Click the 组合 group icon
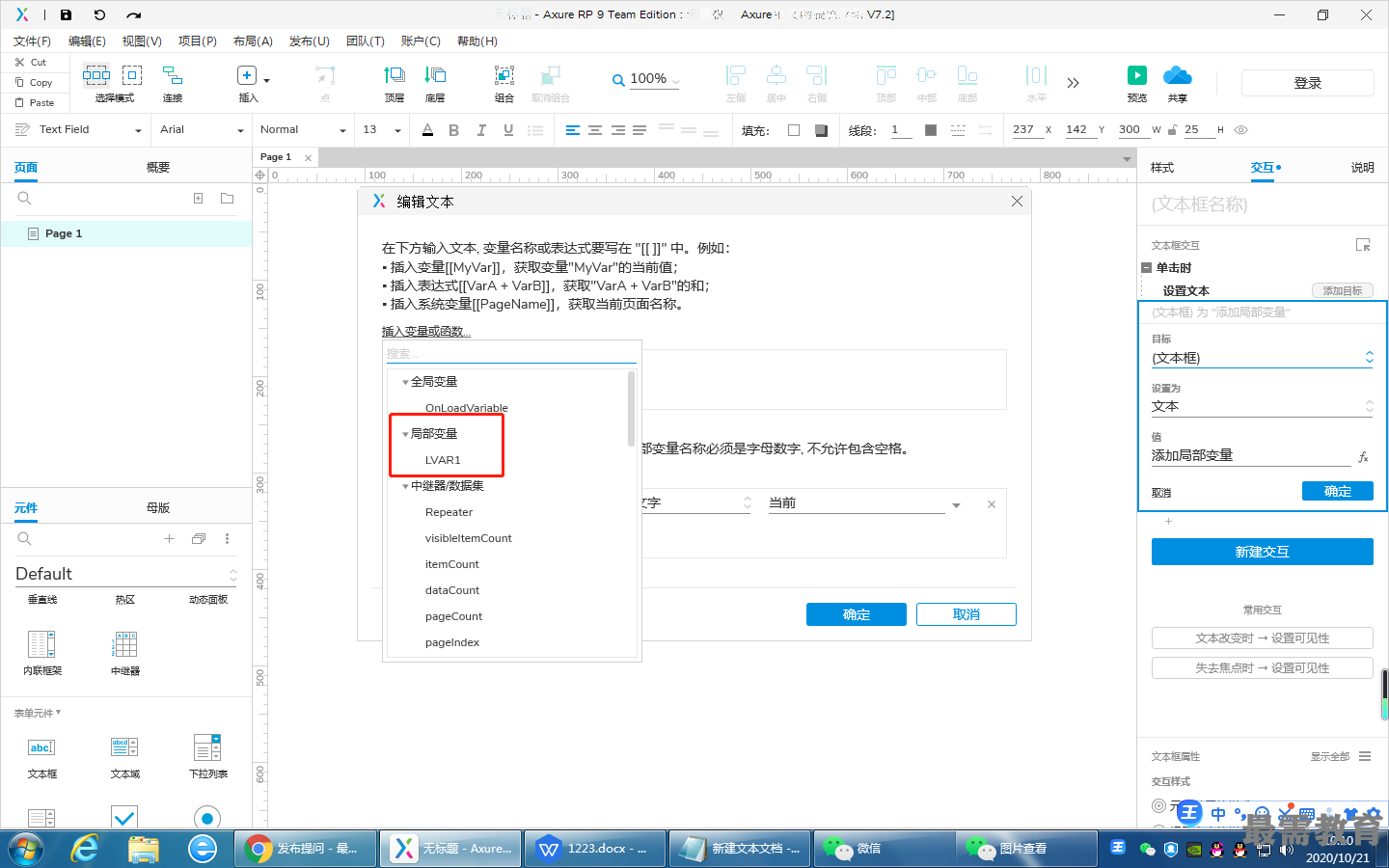The image size is (1389, 868). (504, 75)
